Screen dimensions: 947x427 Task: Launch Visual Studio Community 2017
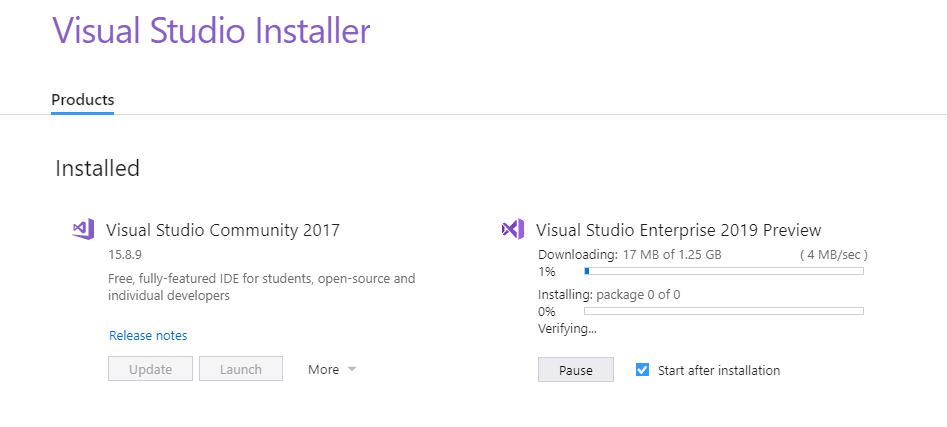pos(241,369)
